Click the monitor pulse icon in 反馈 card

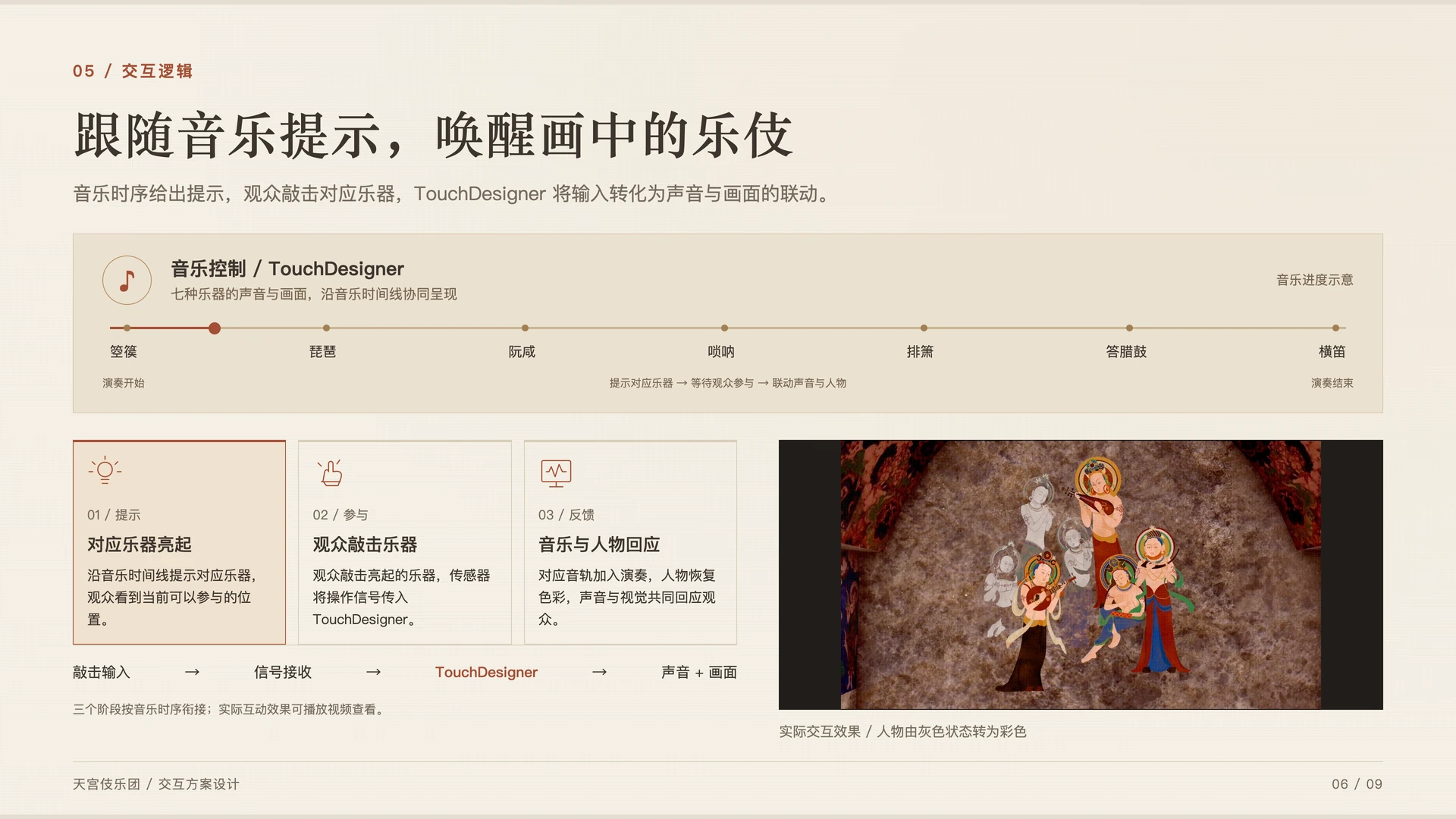[556, 472]
